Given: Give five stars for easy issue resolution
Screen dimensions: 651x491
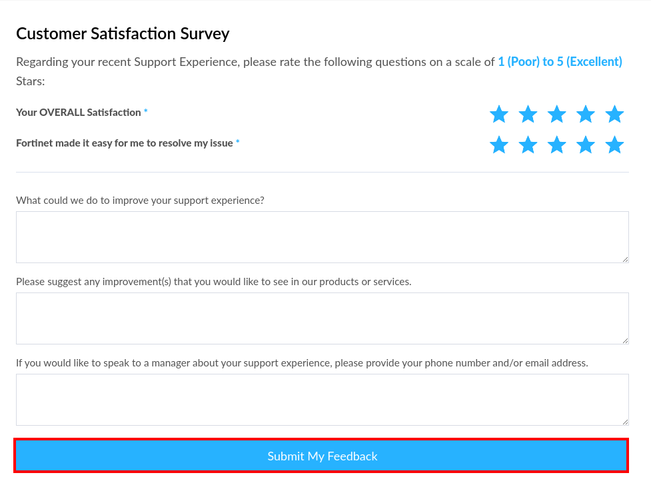Looking at the screenshot, I should 615,145.
